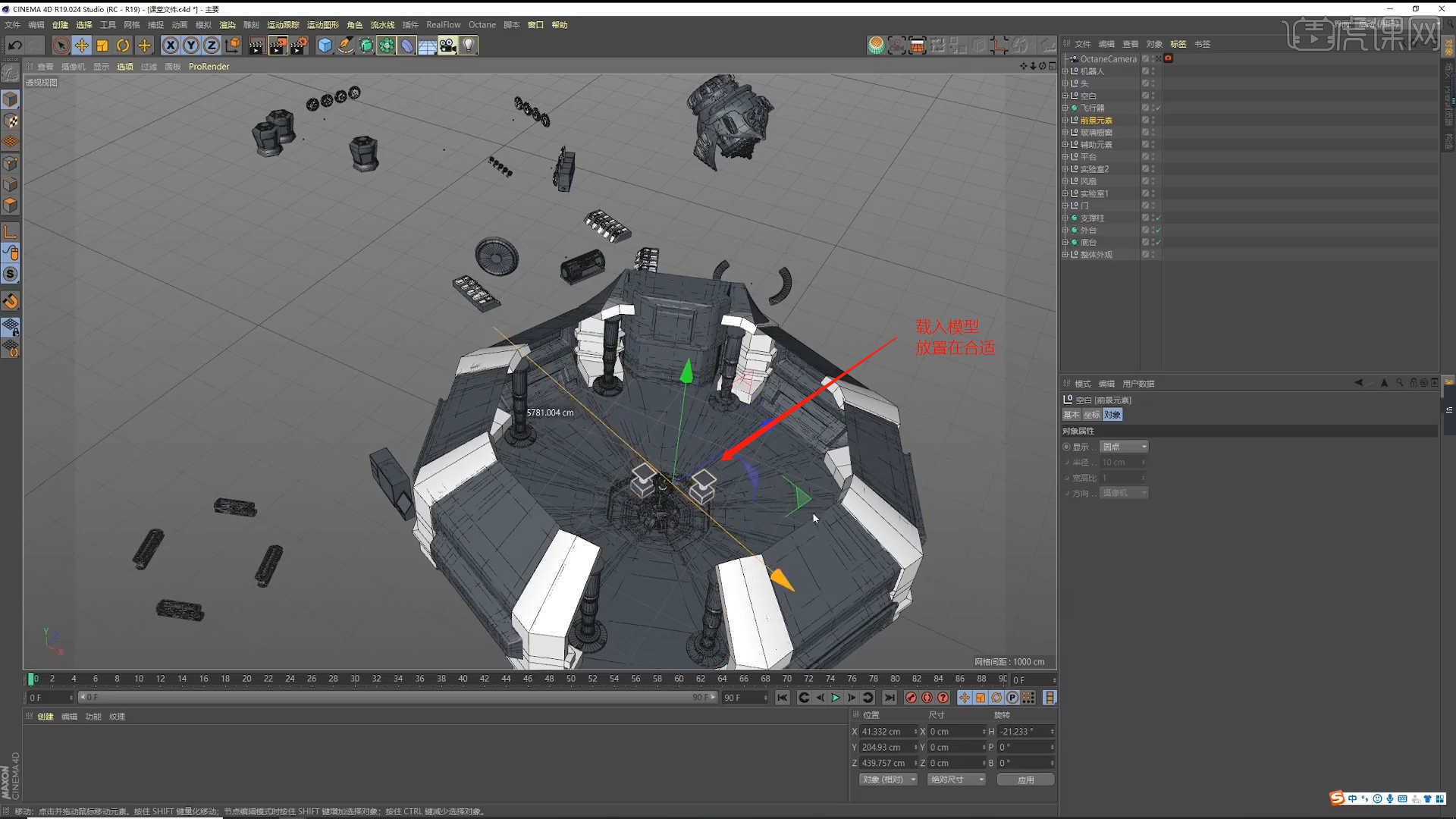
Task: Add a Cube primitive object
Action: pos(325,45)
